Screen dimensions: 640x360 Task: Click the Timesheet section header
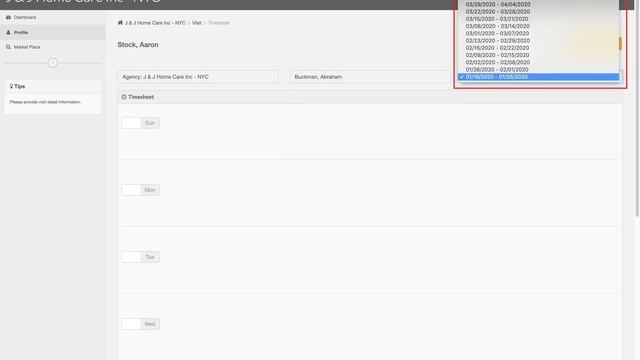[370, 97]
